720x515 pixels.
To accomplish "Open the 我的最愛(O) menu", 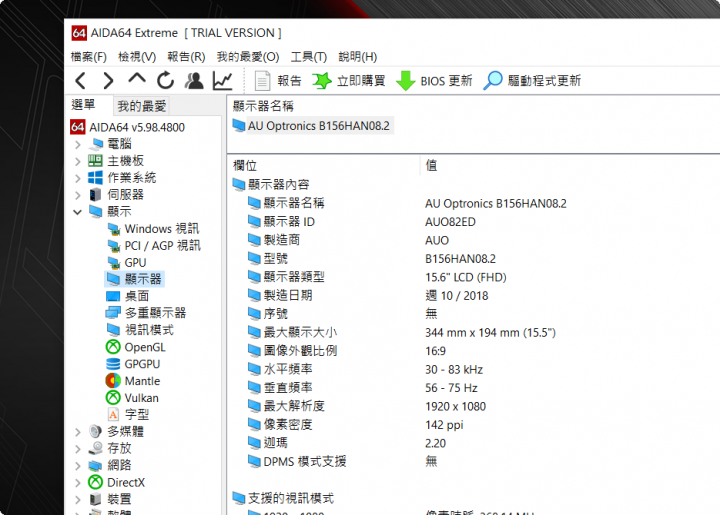I will (248, 57).
